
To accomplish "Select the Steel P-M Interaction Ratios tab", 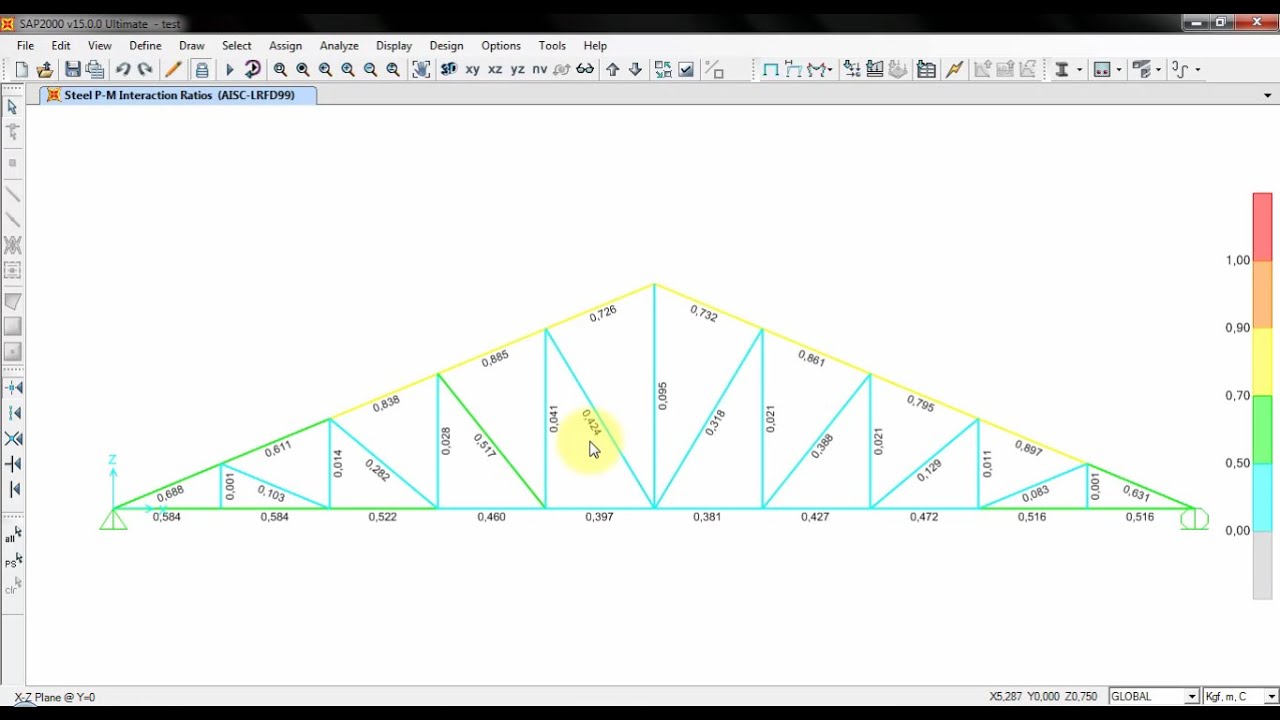I will (179, 95).
